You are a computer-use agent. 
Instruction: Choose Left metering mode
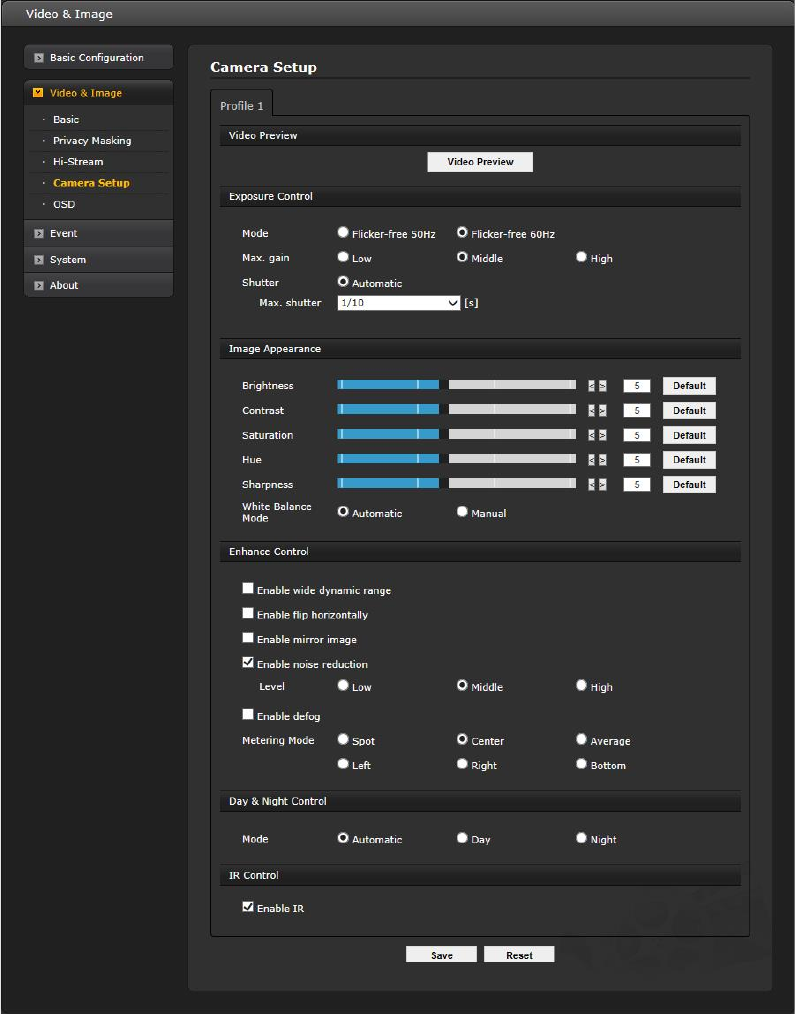[x=343, y=764]
